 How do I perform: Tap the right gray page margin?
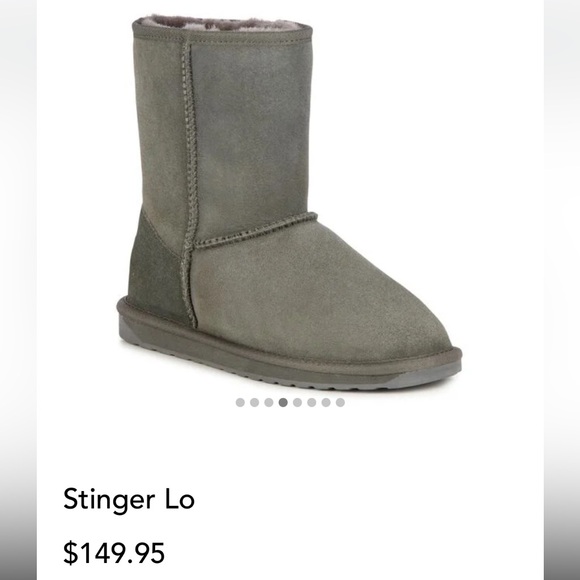562,290
